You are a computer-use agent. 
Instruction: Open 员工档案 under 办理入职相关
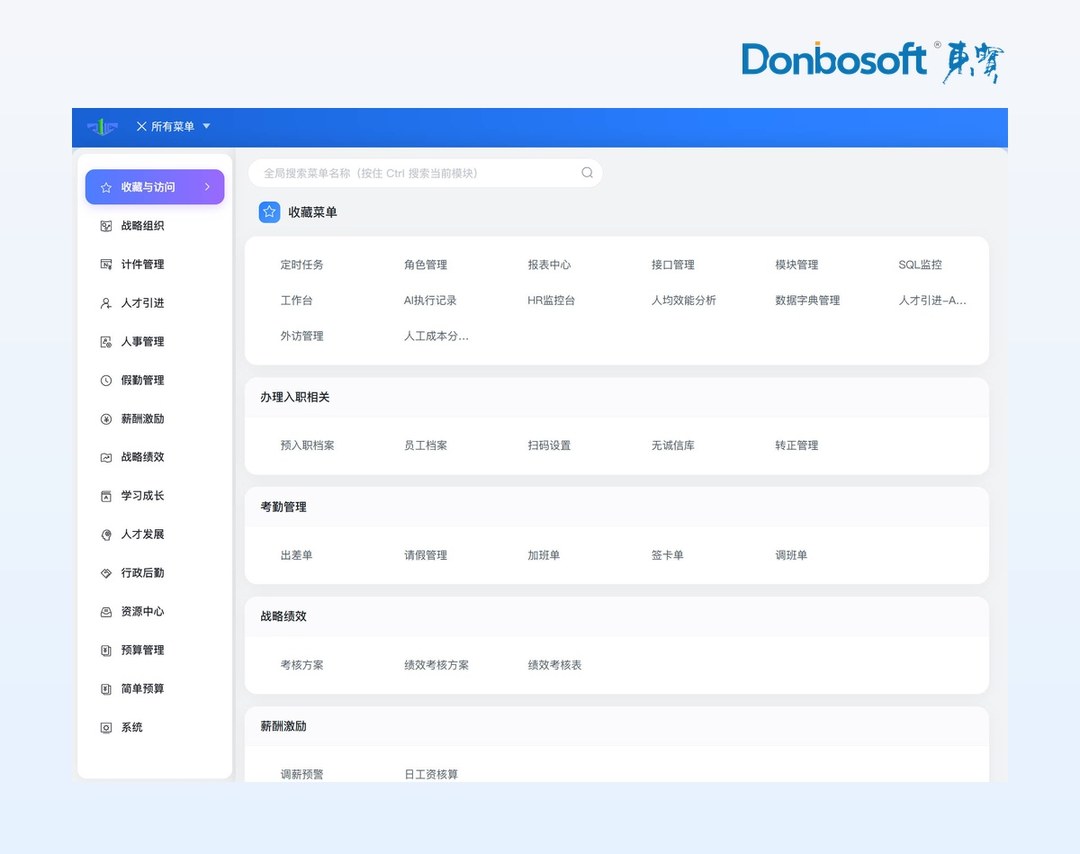click(x=426, y=446)
